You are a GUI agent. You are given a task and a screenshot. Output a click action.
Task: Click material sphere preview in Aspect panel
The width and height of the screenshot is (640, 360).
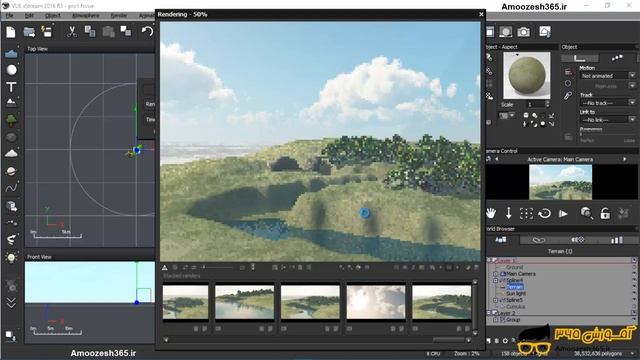[x=527, y=76]
